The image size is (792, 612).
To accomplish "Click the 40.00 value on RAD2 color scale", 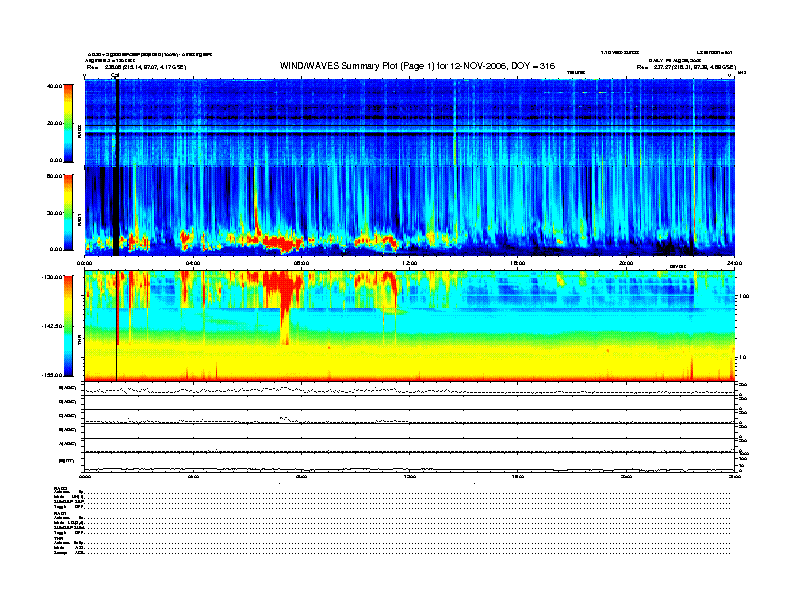I will [x=54, y=86].
